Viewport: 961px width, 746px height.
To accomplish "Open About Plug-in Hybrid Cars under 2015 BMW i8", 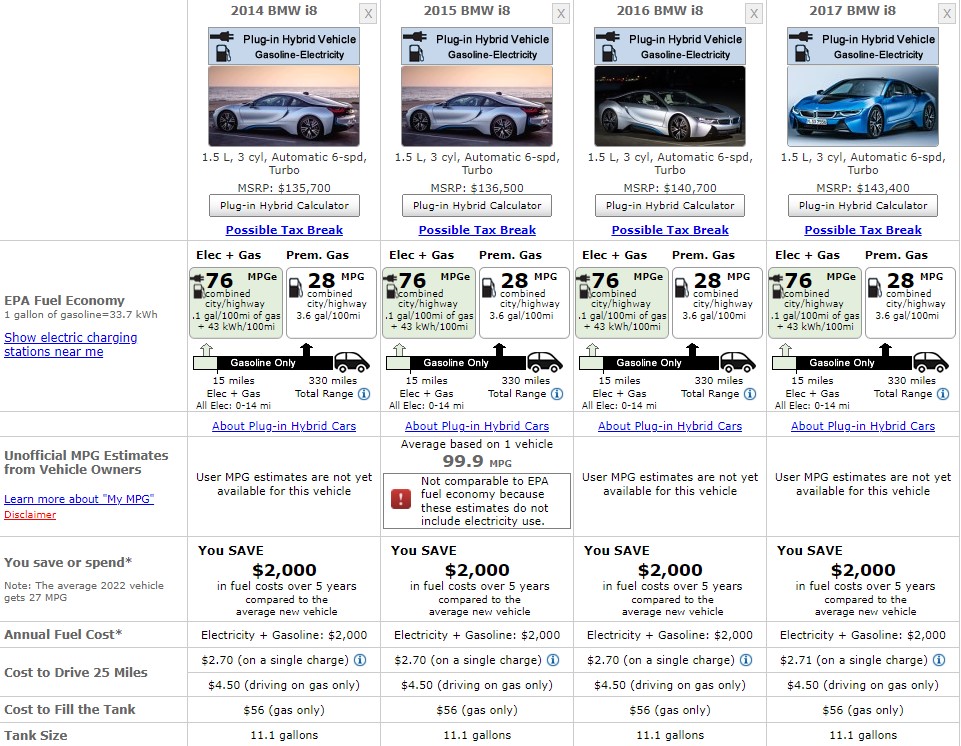I will point(477,426).
